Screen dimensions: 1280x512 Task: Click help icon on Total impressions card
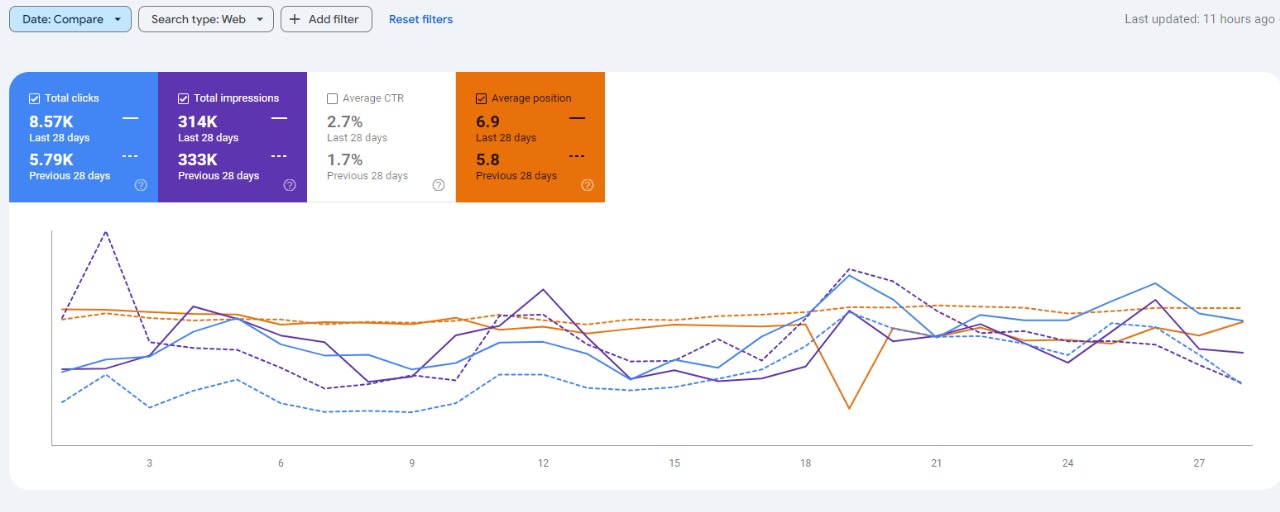(x=290, y=185)
